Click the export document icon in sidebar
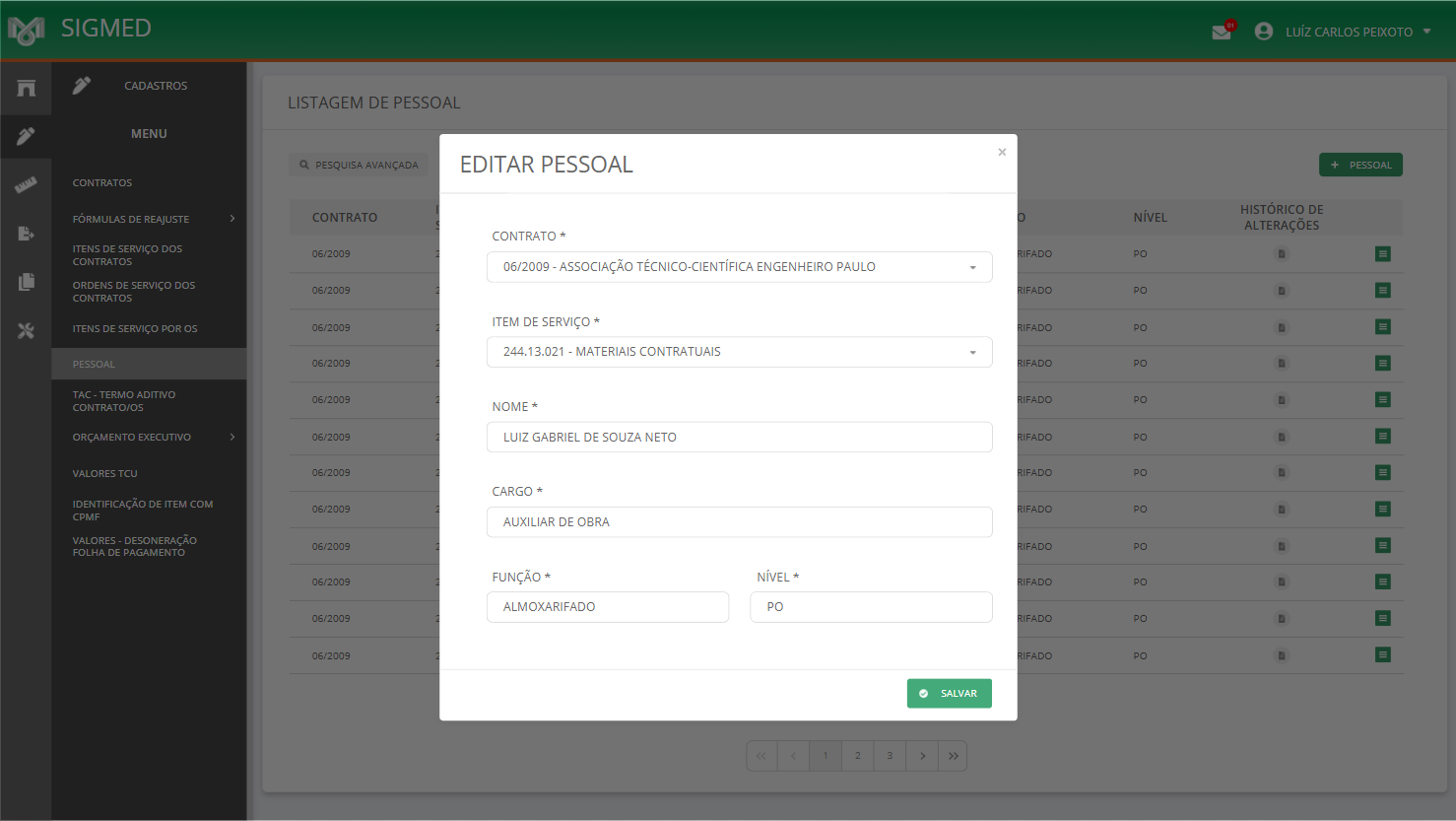1456x821 pixels. (26, 234)
